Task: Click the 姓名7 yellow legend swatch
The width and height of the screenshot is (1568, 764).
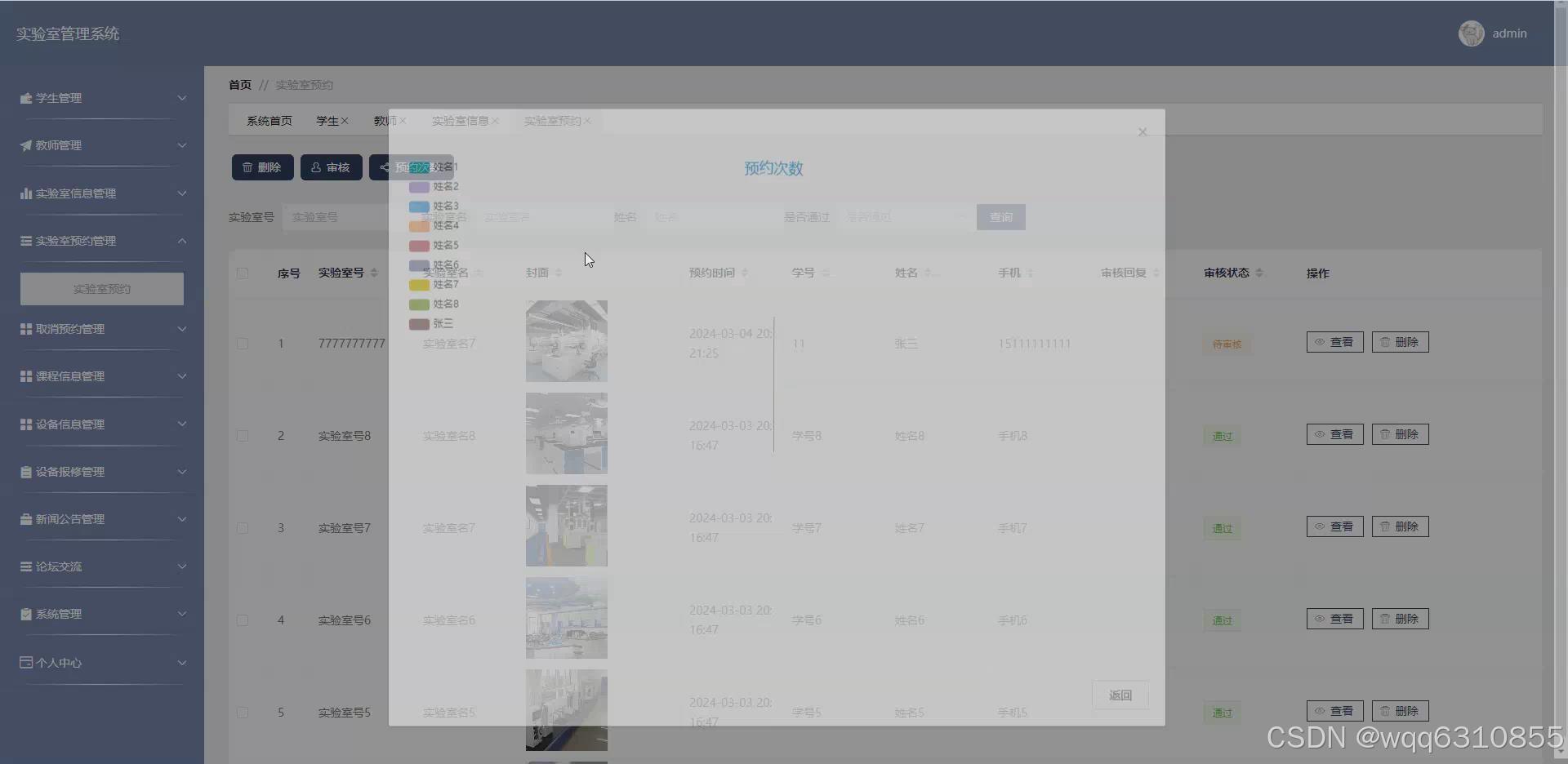Action: coord(419,285)
